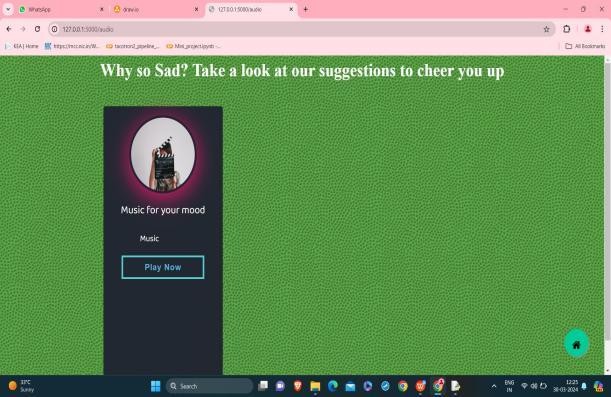This screenshot has height=397, width=611.
Task: Open All Bookmarks folder
Action: tap(585, 46)
